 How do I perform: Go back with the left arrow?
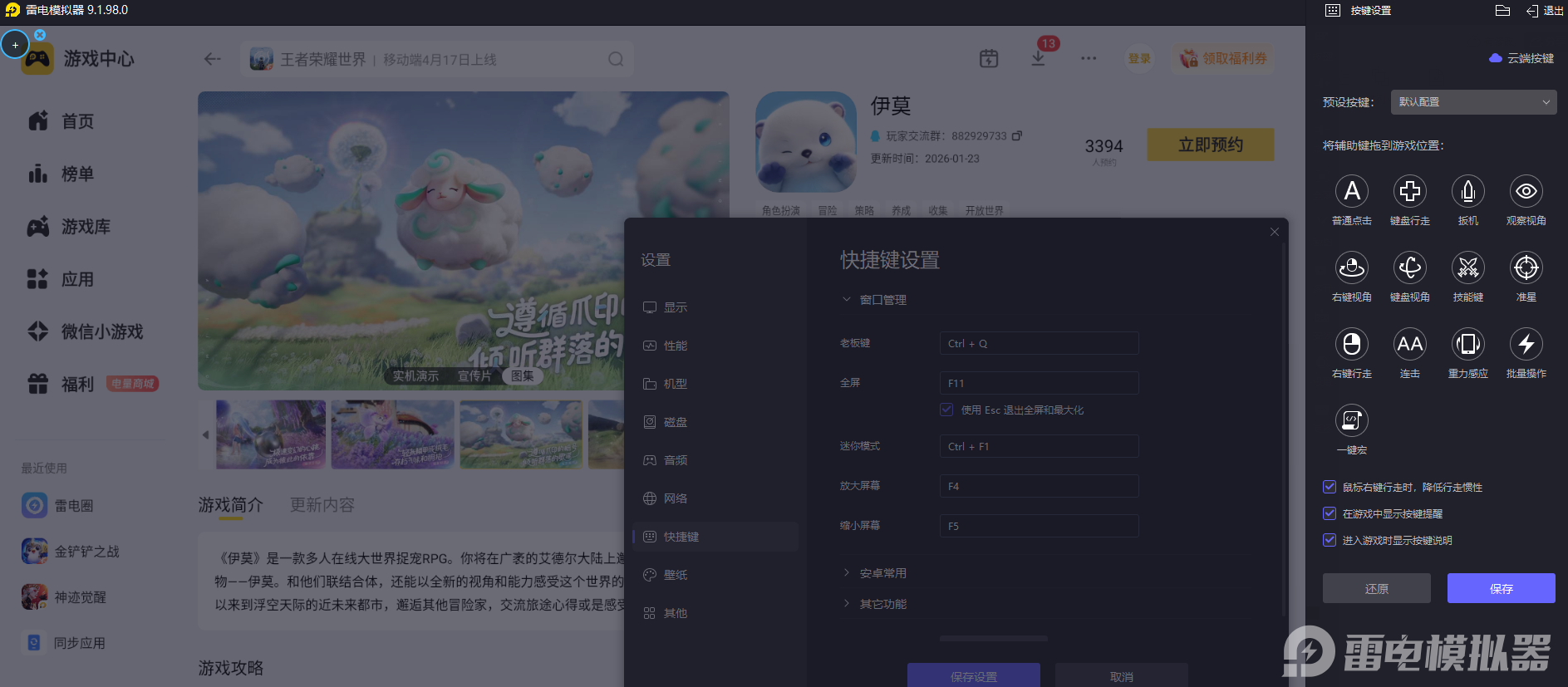tap(213, 59)
